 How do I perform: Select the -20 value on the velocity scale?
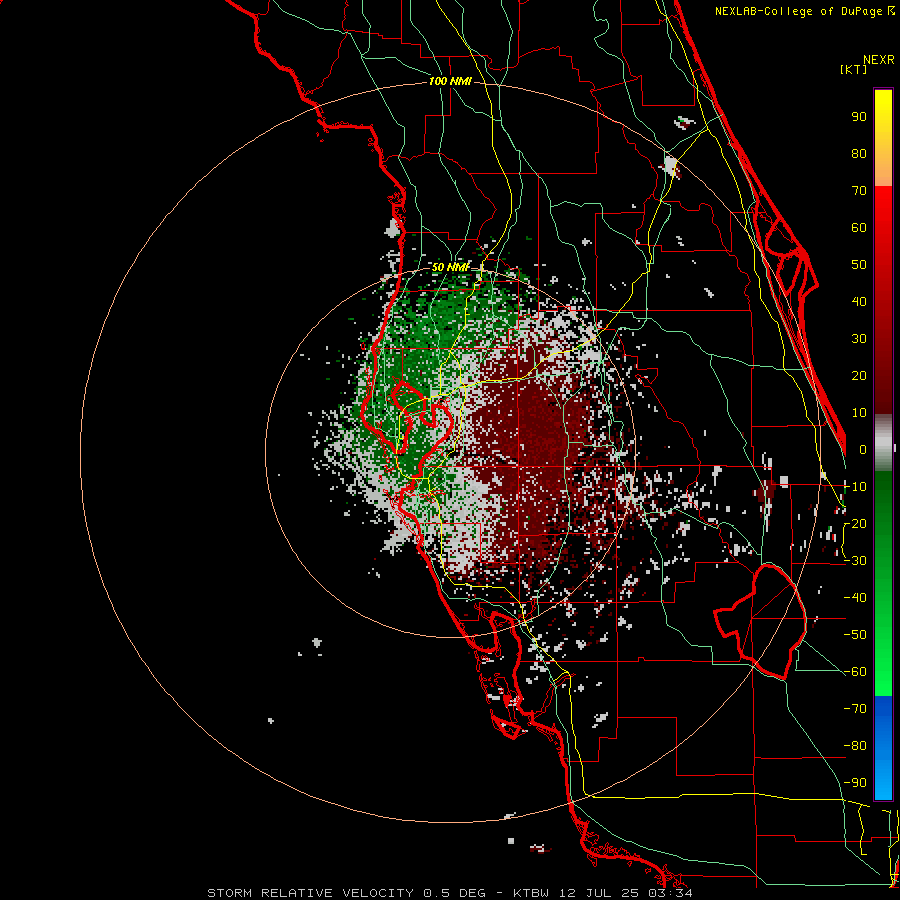point(855,523)
